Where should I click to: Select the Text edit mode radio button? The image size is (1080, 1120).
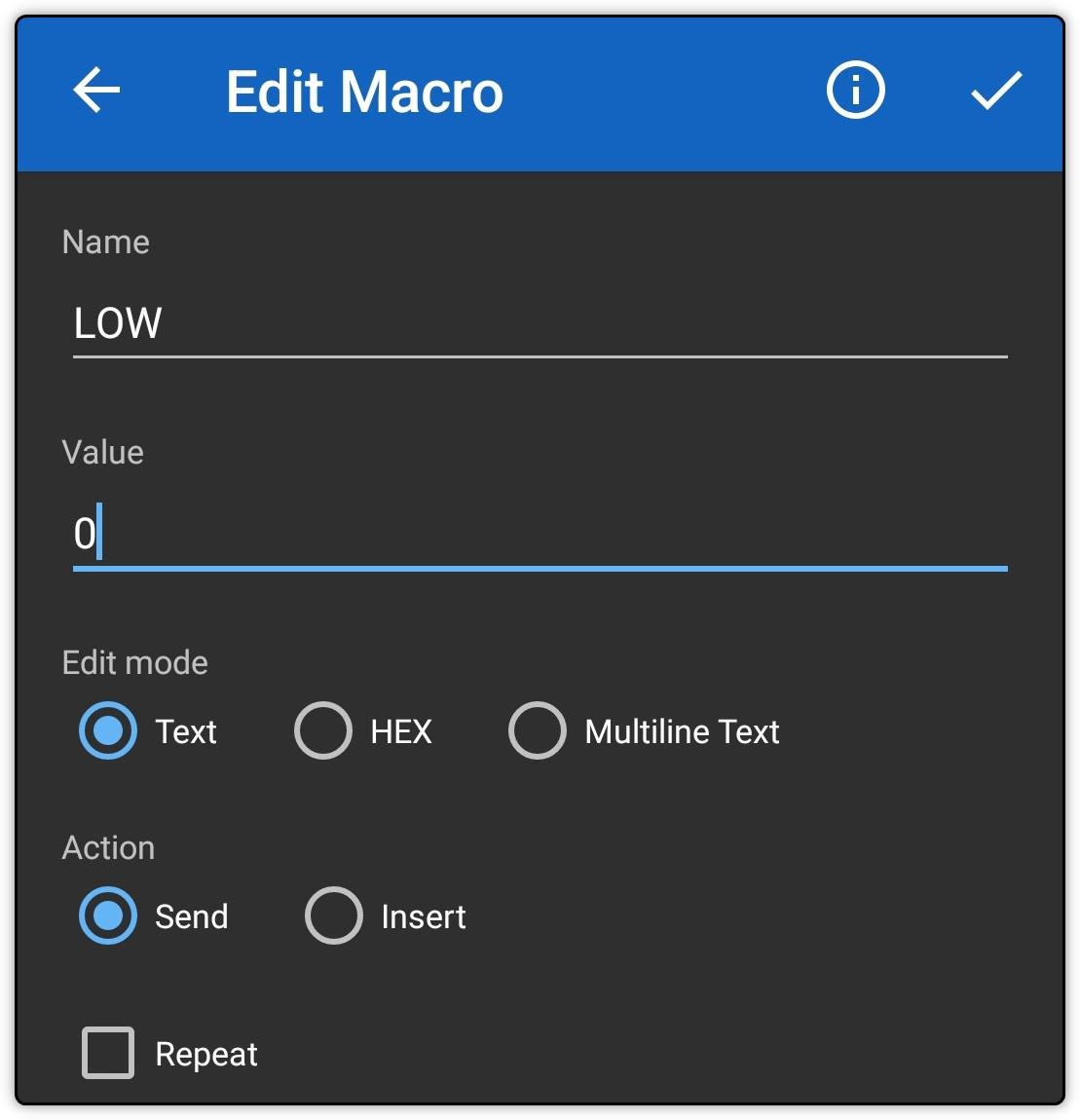click(x=108, y=730)
